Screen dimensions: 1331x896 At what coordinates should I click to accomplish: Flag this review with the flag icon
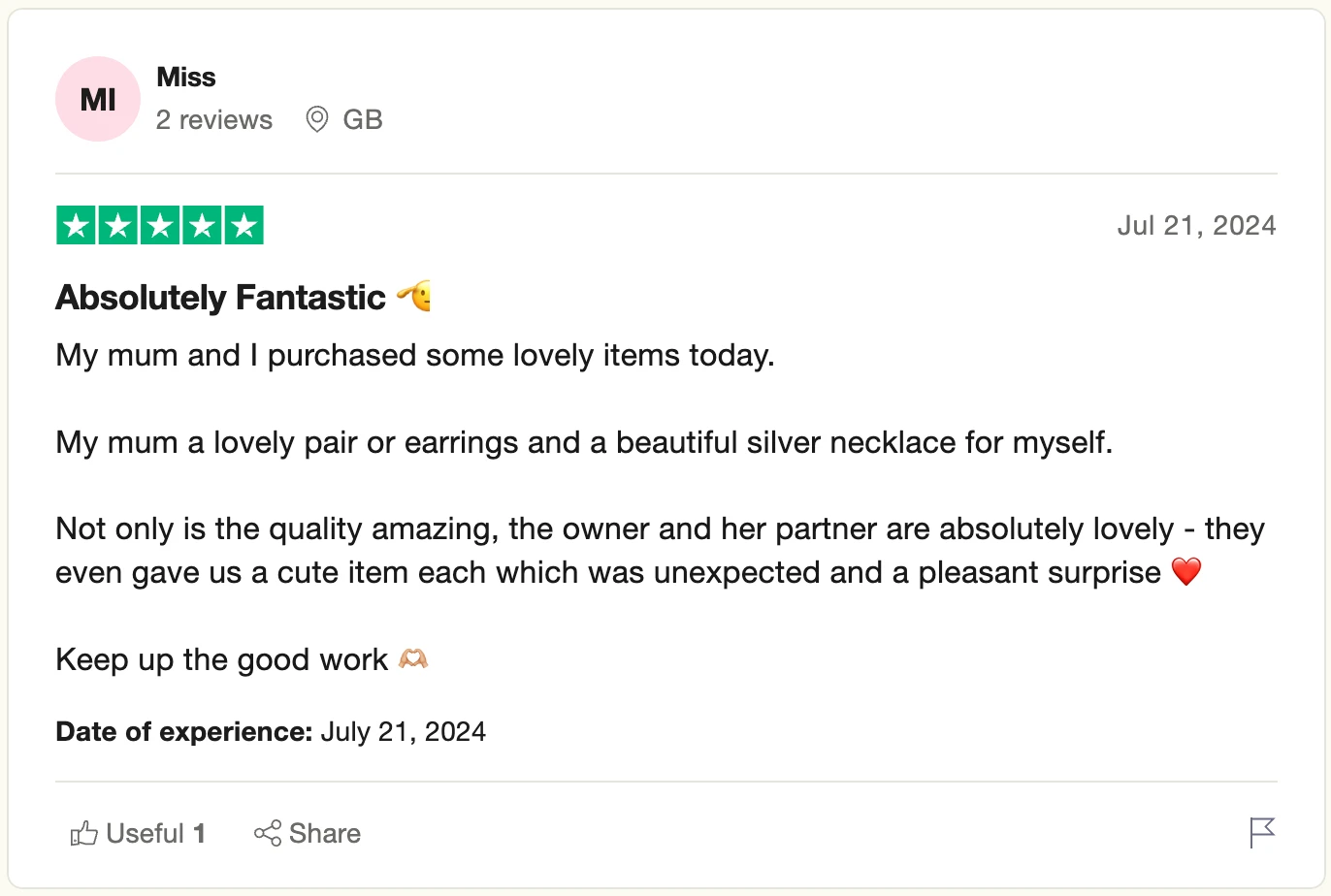pyautogui.click(x=1262, y=833)
